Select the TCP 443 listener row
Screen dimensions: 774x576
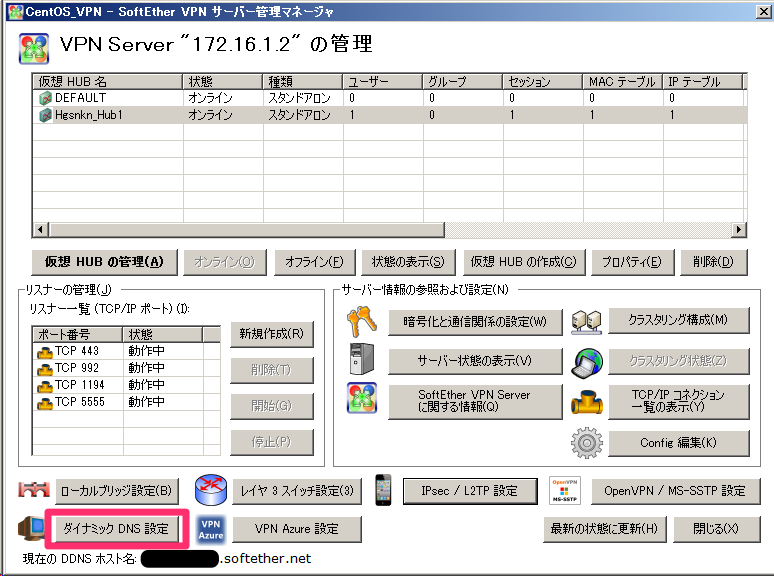[126, 351]
